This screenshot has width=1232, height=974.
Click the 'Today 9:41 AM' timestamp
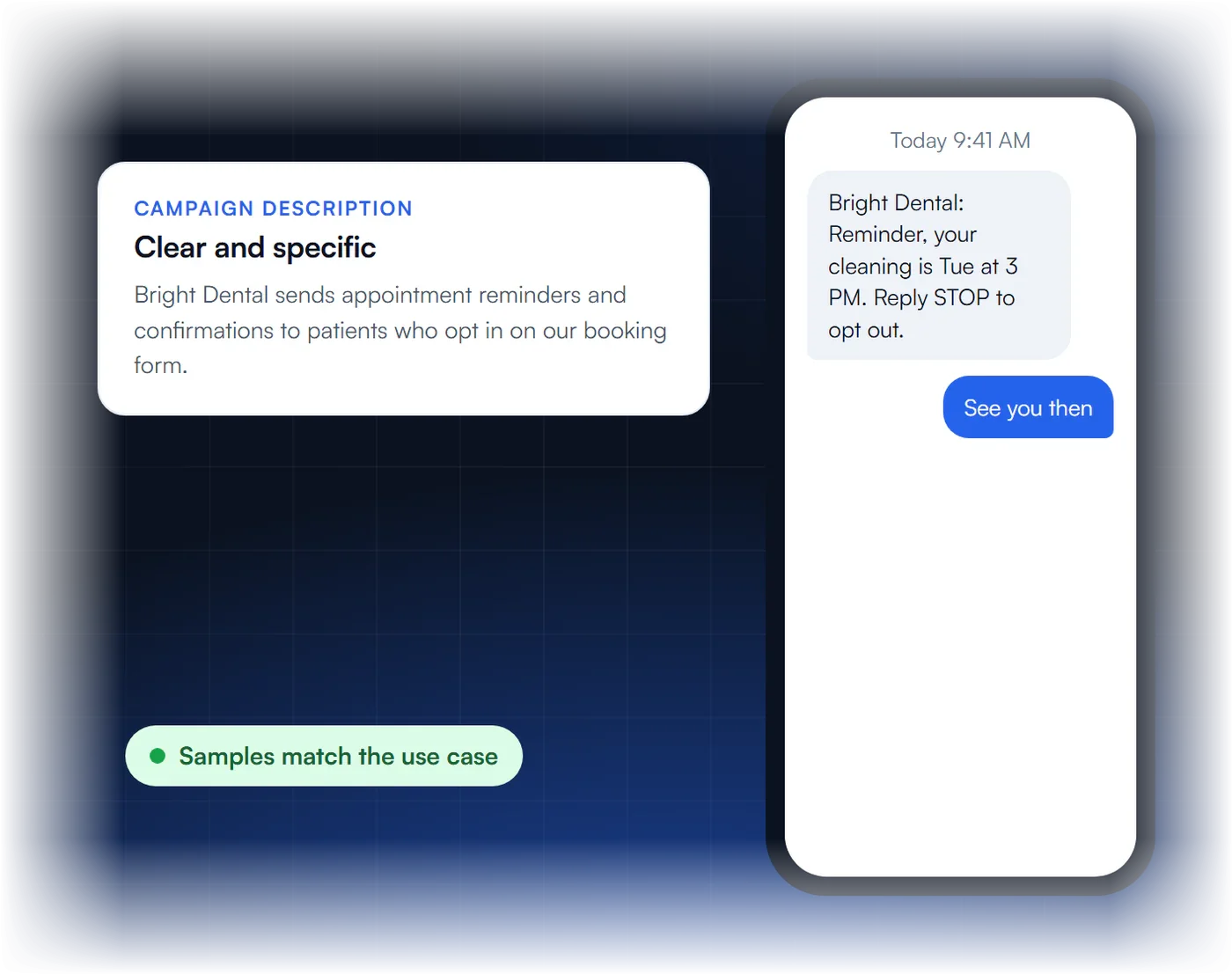click(x=960, y=141)
